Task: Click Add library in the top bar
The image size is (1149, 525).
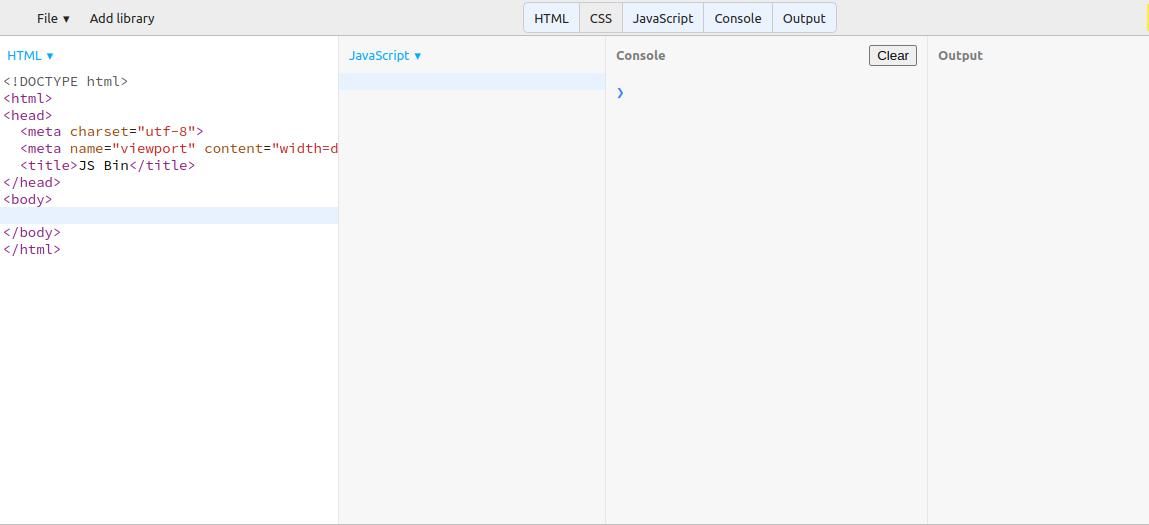Action: 122,18
